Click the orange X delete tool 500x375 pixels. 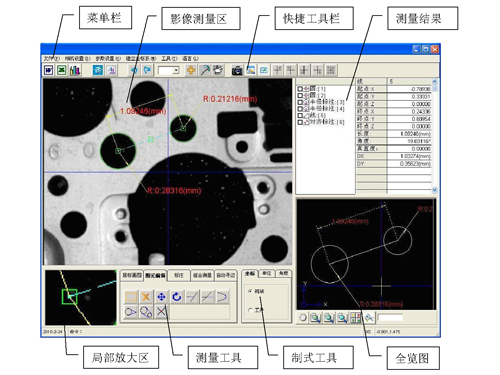tap(146, 296)
